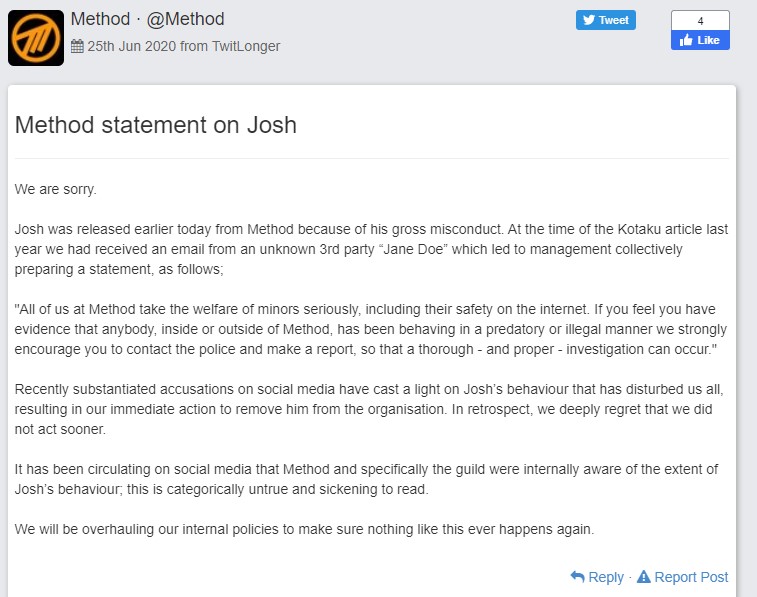The height and width of the screenshot is (597, 757).
Task: Open the Reply link text
Action: [x=606, y=577]
